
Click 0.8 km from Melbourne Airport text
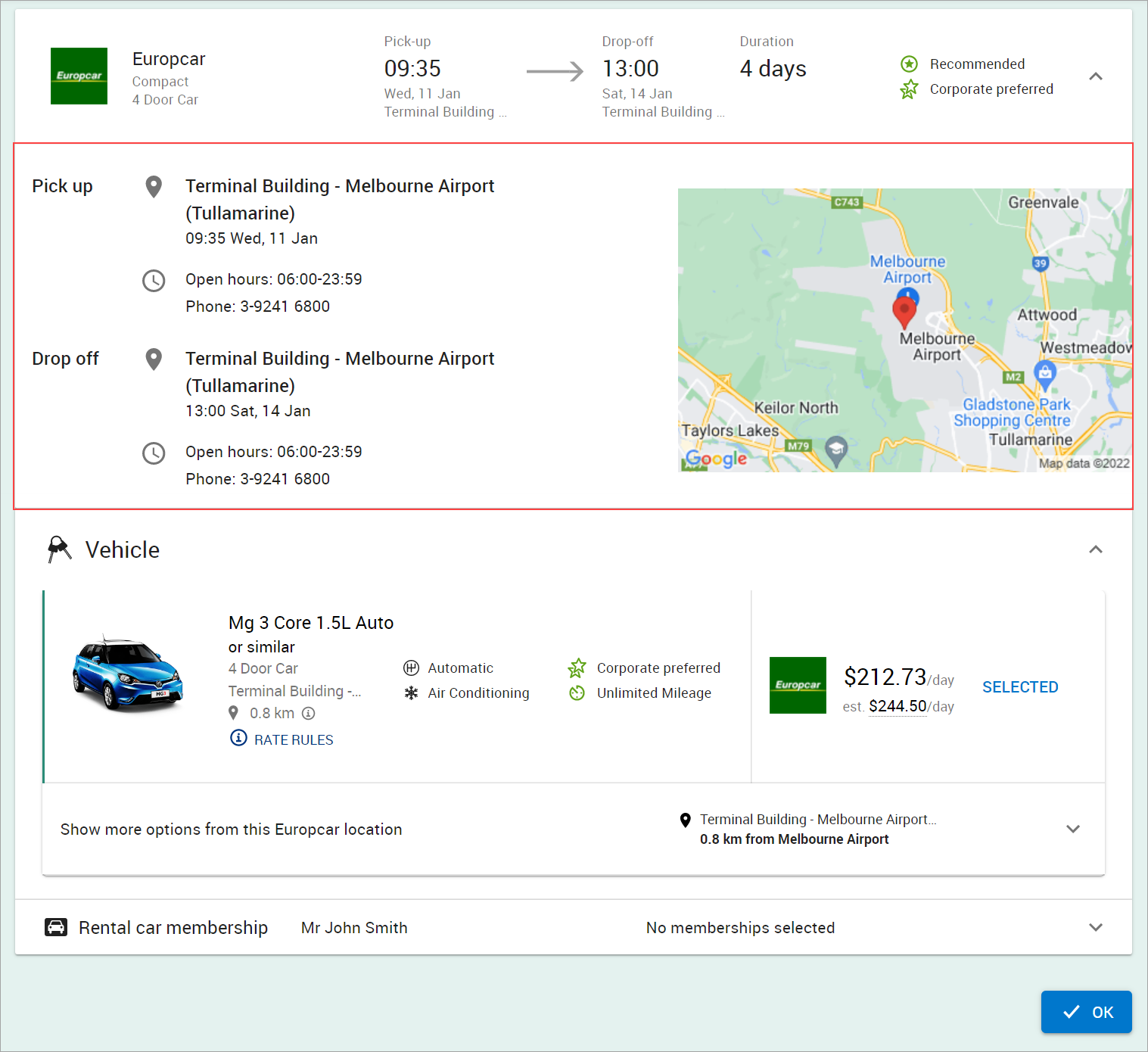point(794,839)
